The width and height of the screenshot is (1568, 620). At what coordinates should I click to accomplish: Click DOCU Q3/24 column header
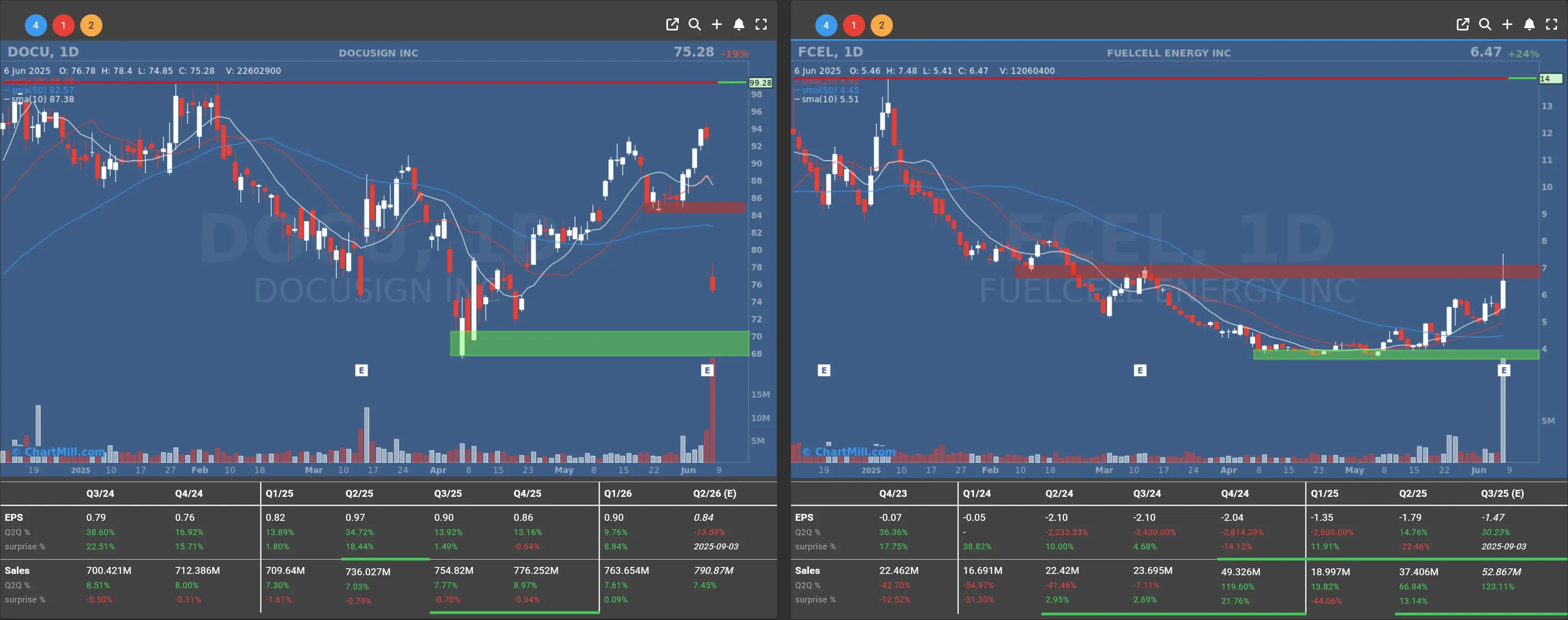[x=100, y=493]
